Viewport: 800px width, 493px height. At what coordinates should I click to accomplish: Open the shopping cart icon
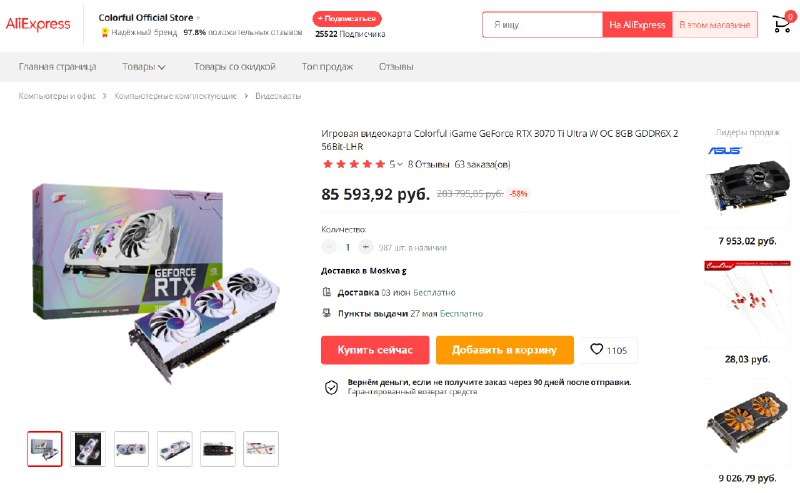pyautogui.click(x=781, y=24)
